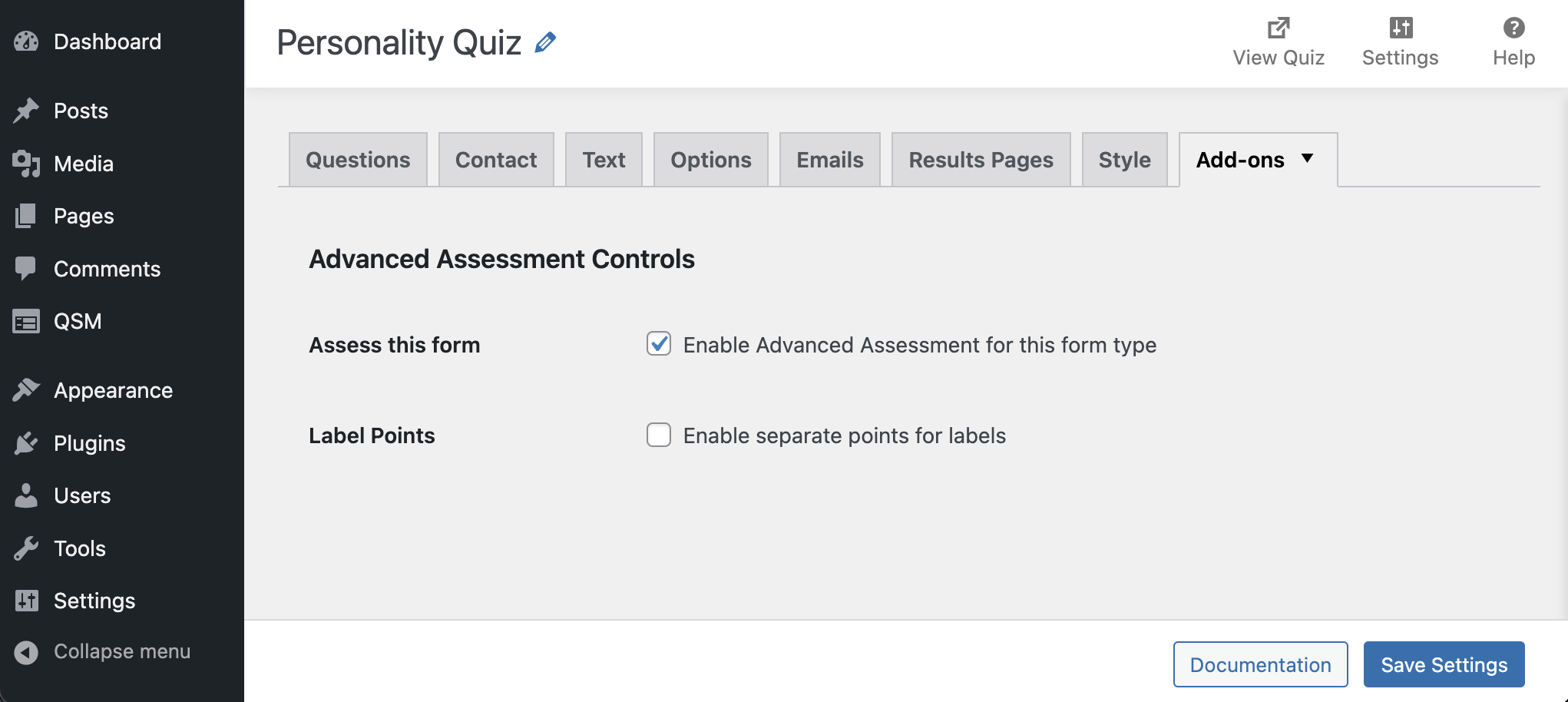Image resolution: width=1568 pixels, height=702 pixels.
Task: Open the Emails tab
Action: point(829,160)
